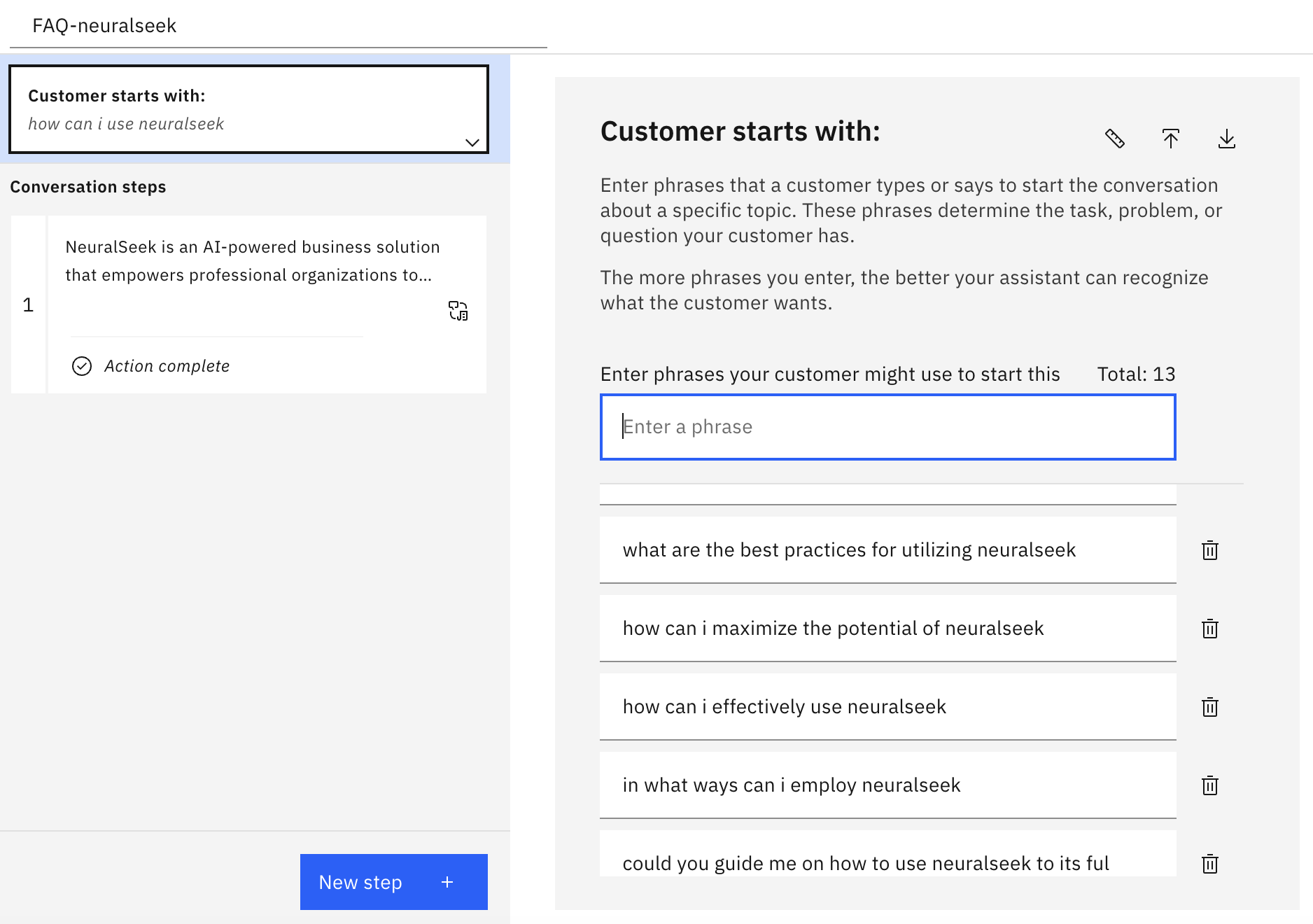This screenshot has width=1313, height=924.
Task: Click the 'Action complete' label in step 1
Action: coord(167,366)
